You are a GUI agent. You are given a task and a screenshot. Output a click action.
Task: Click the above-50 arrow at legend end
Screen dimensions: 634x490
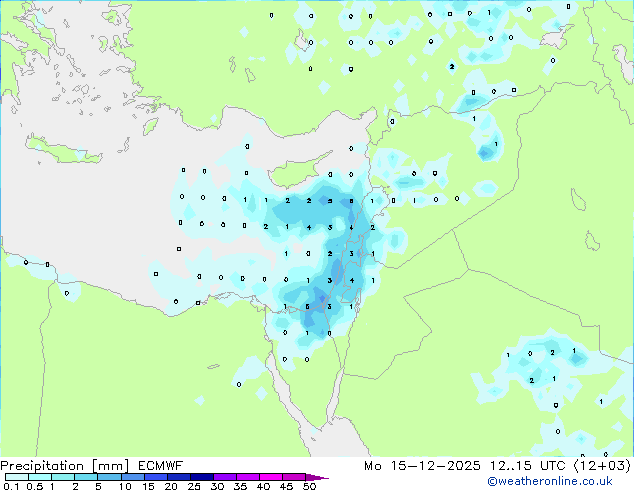click(x=317, y=477)
